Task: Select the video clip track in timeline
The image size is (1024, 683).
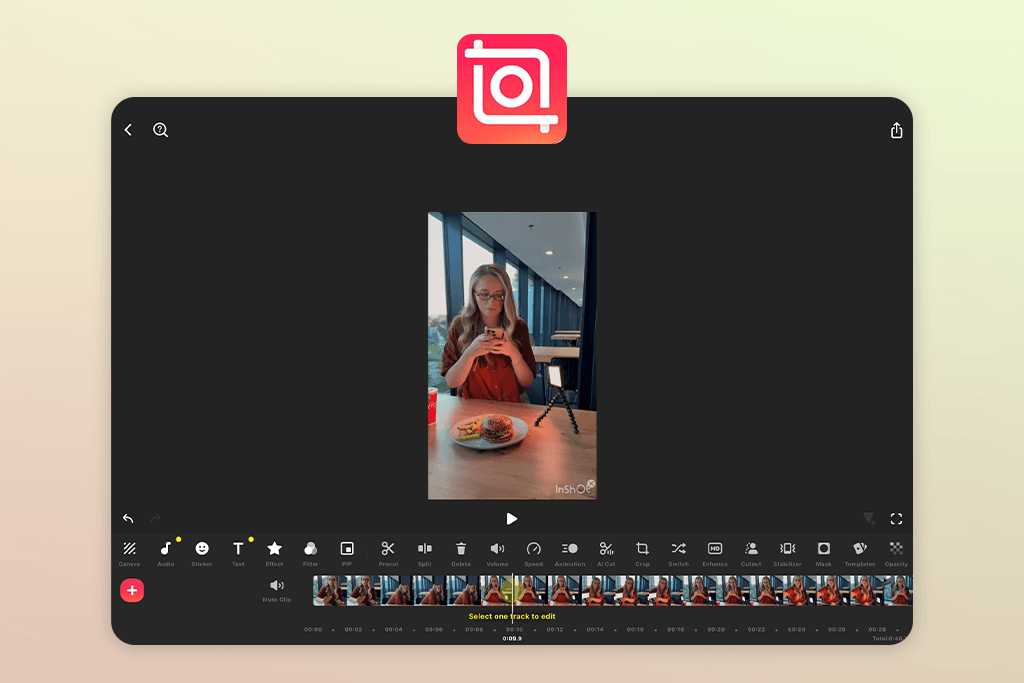Action: click(613, 590)
